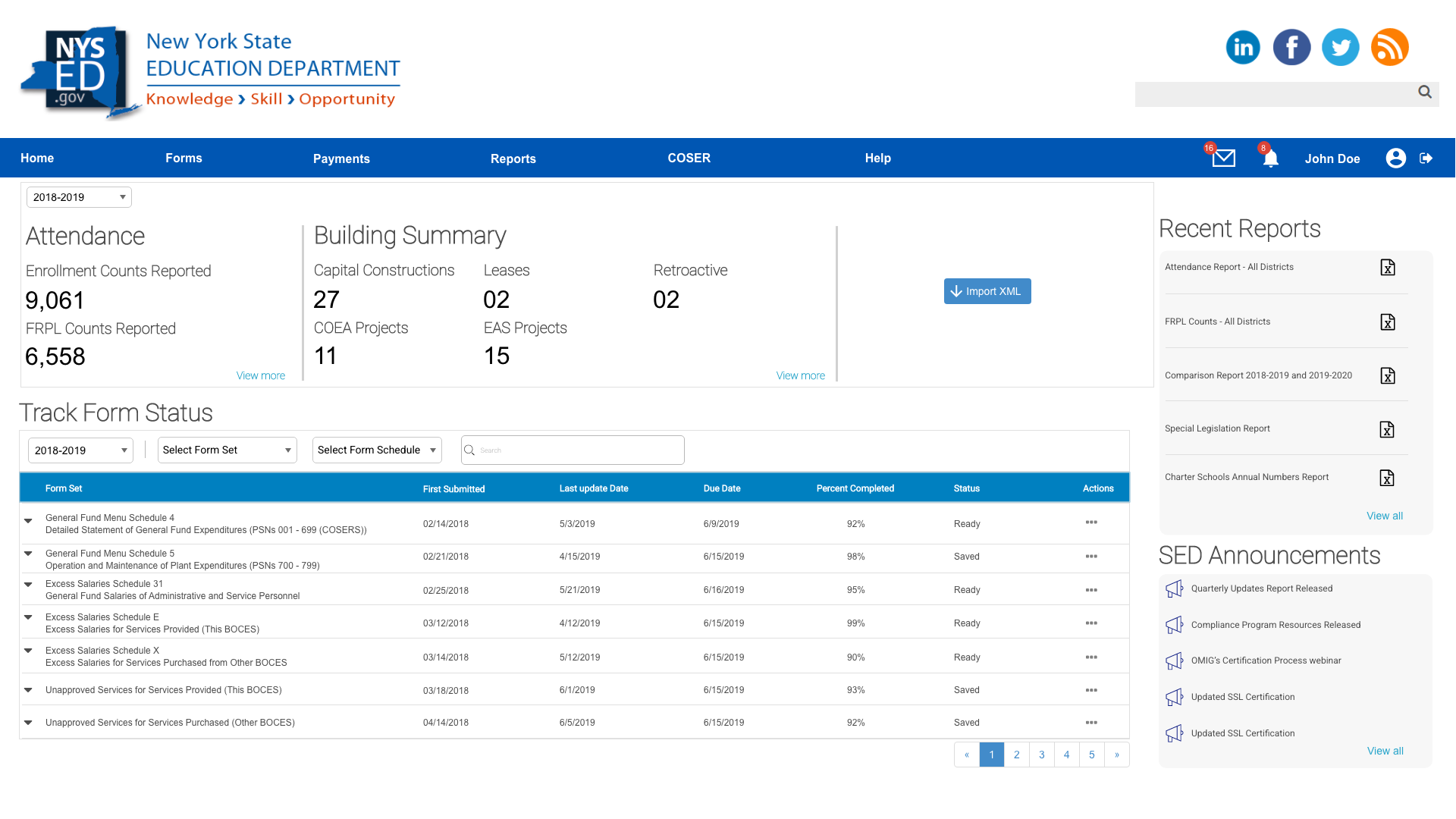Open the top 2018-2019 year dropdown
Viewport: 1456px width, 819px height.
[x=79, y=197]
